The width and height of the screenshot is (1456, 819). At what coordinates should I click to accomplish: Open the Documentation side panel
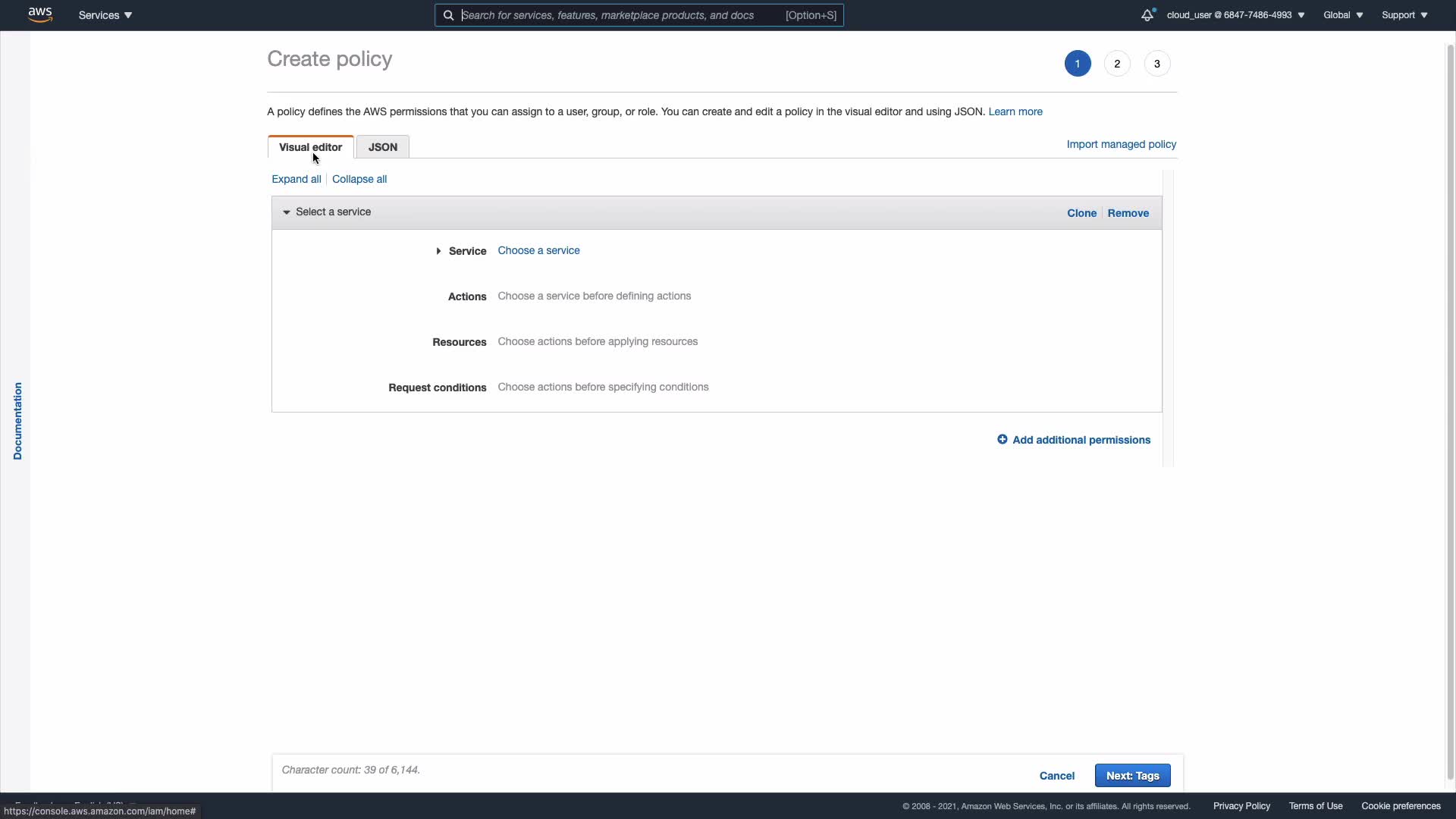[17, 421]
